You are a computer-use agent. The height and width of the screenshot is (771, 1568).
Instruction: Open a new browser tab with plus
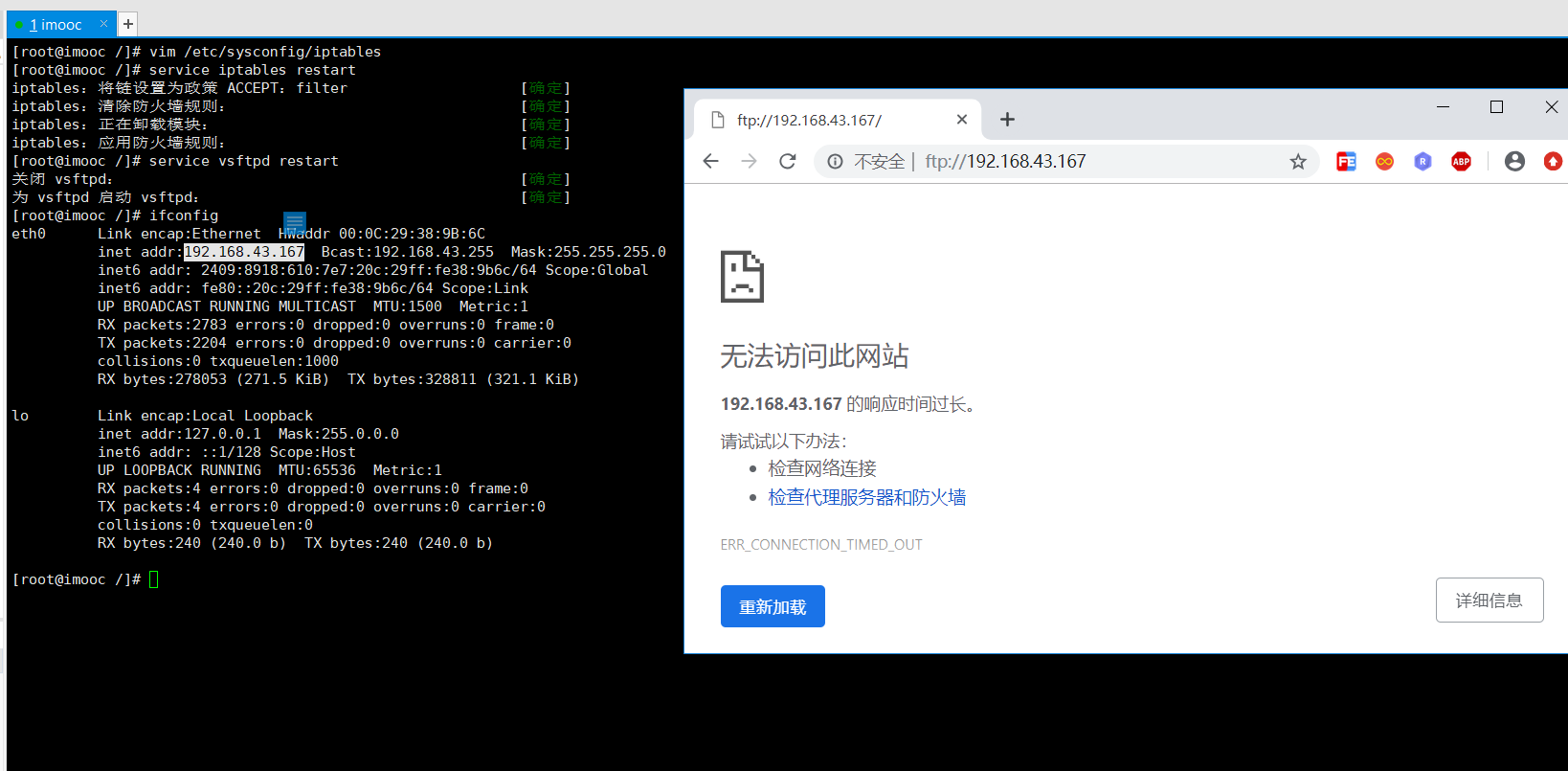1007,119
